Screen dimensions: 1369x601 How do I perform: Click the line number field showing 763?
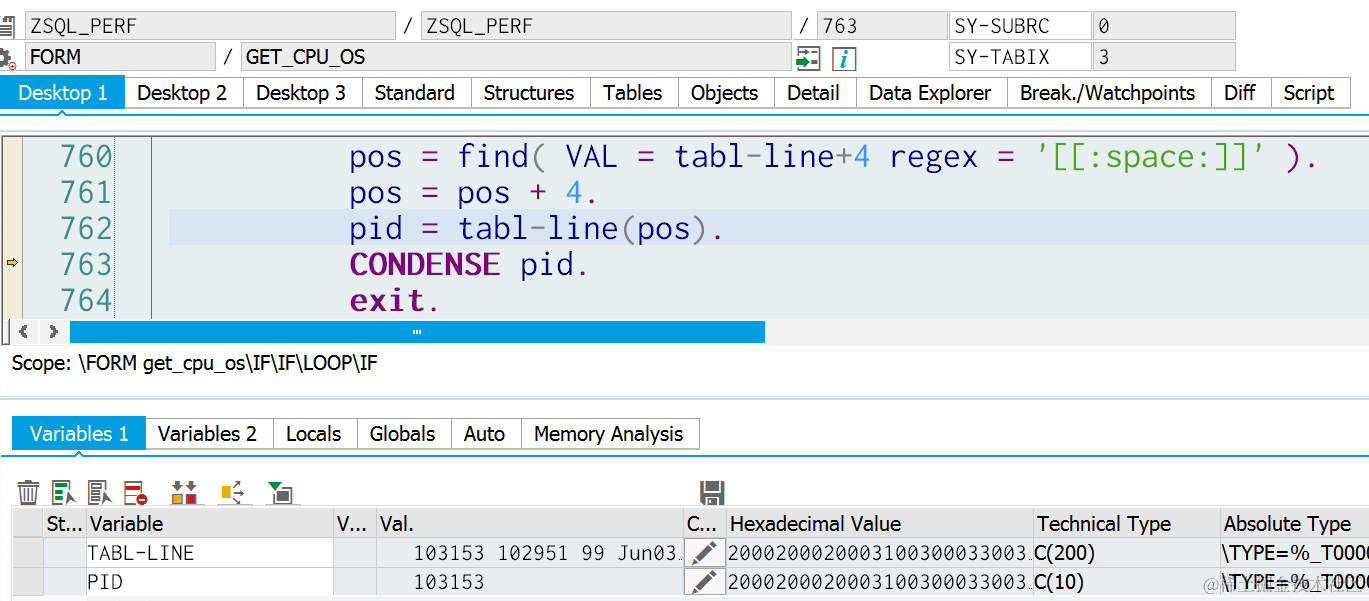click(881, 26)
